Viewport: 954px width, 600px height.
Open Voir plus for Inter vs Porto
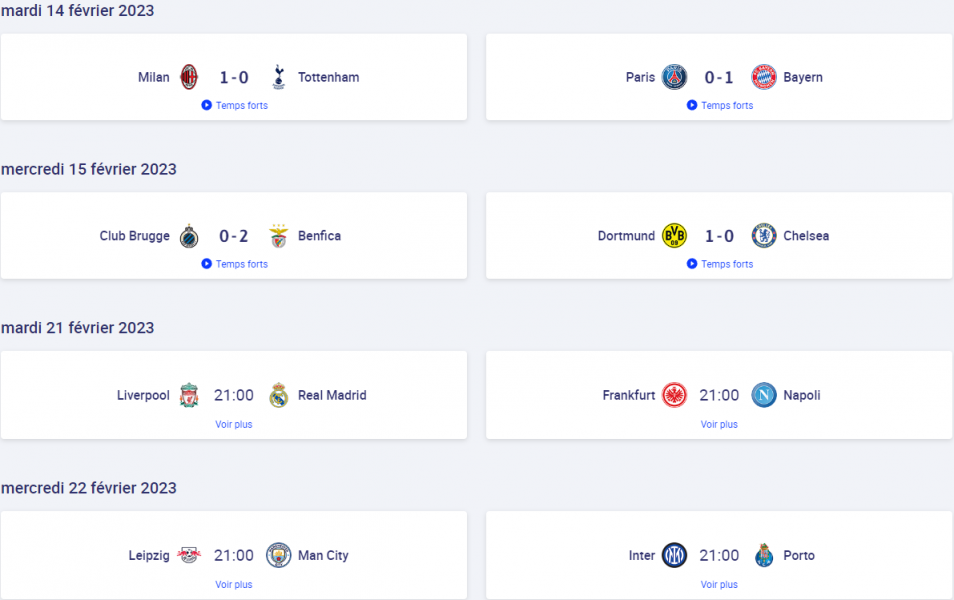[719, 584]
